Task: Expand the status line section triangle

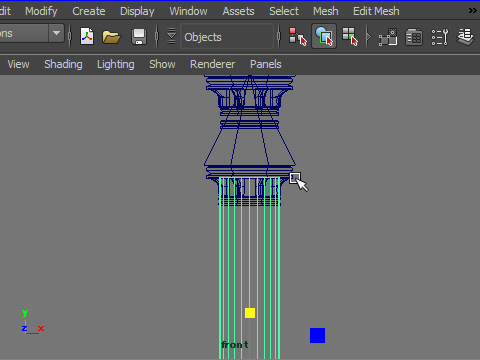Action: click(x=368, y=36)
